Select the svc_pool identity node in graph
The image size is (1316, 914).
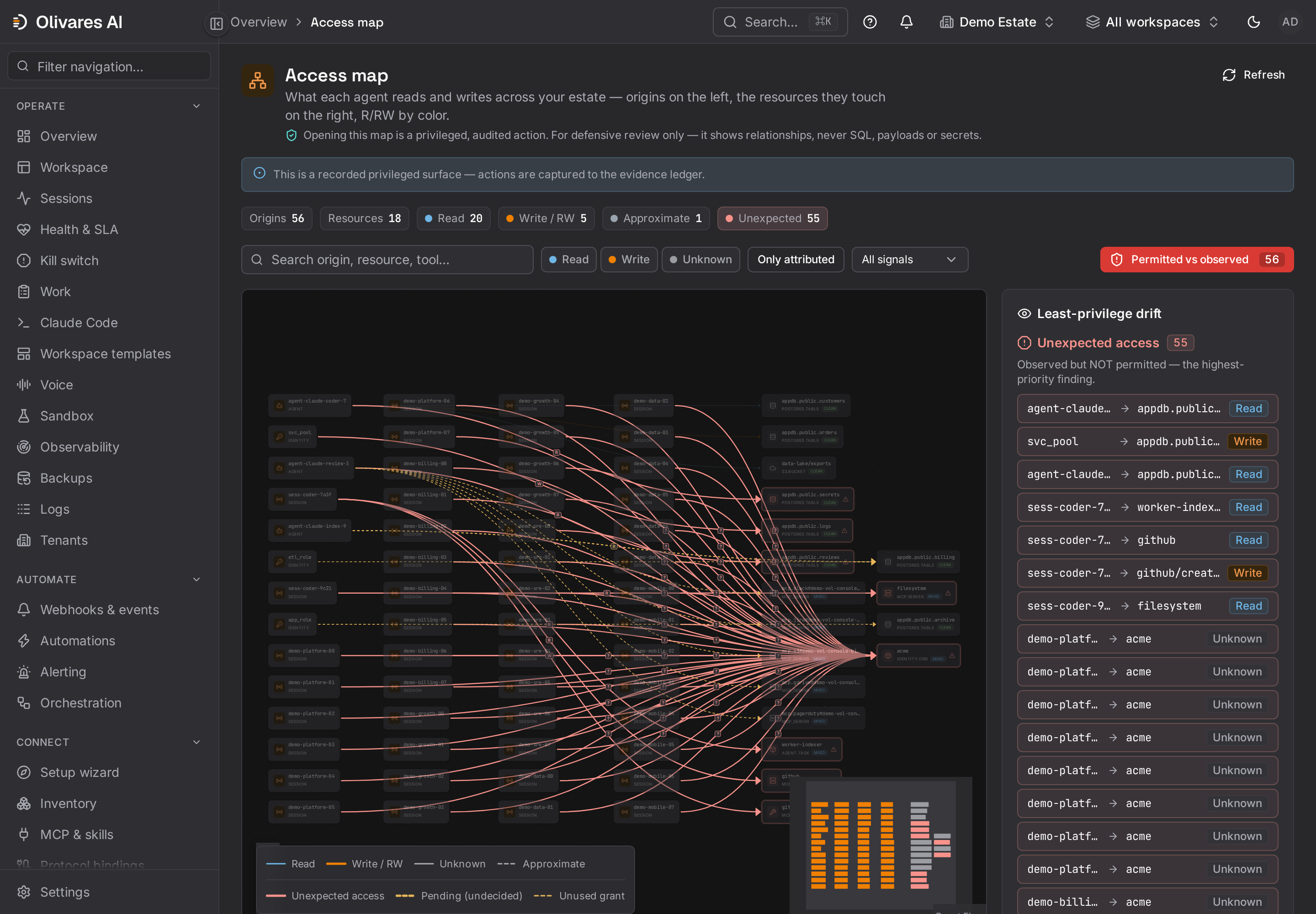tap(292, 436)
